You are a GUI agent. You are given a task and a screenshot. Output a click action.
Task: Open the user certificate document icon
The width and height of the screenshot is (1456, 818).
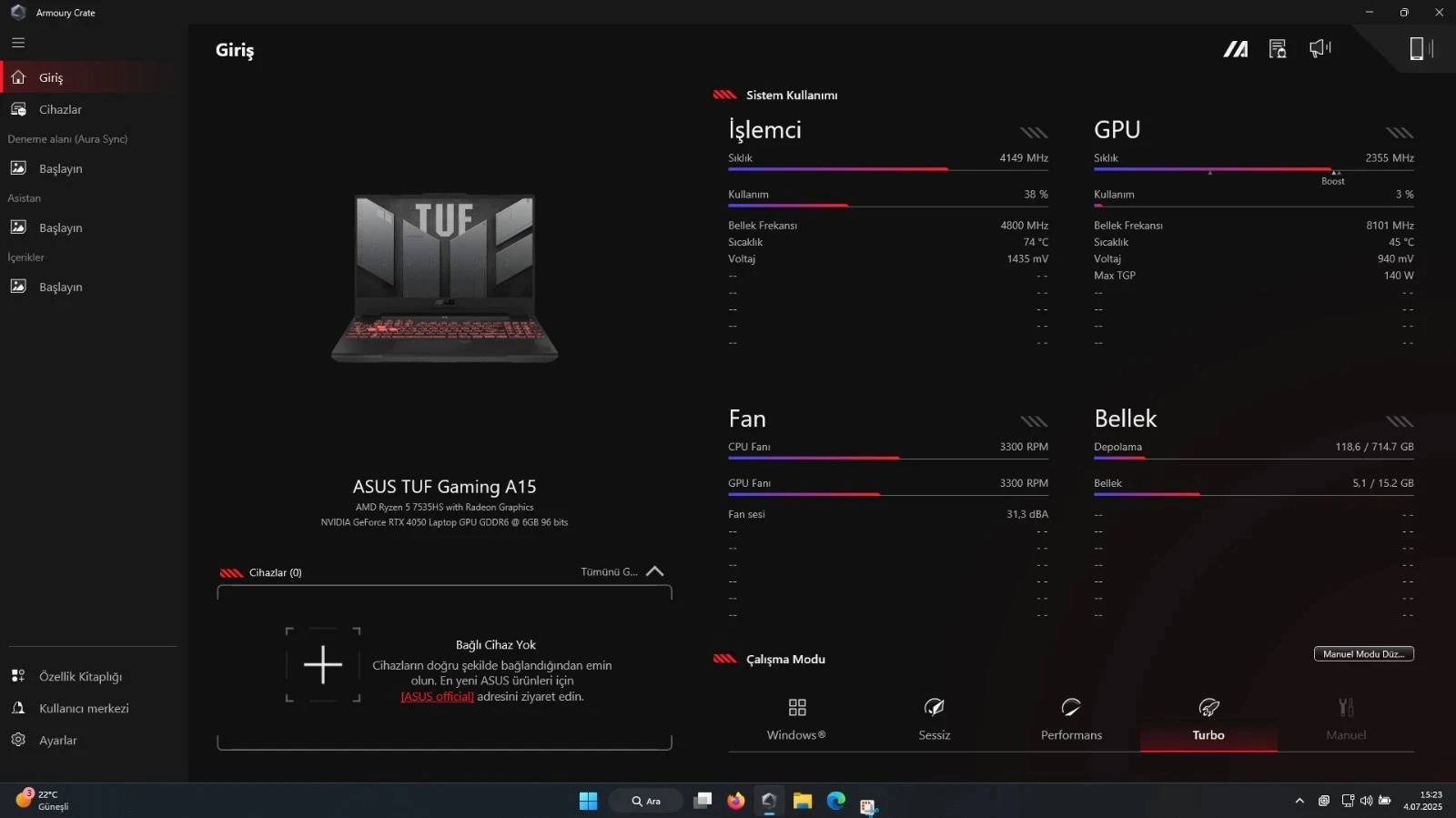pos(1278,49)
